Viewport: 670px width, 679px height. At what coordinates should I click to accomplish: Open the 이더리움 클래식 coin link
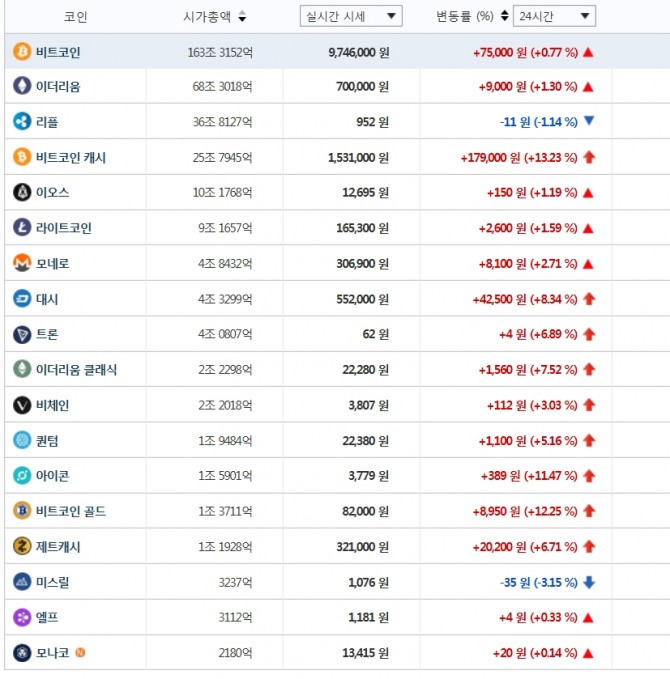coord(76,370)
